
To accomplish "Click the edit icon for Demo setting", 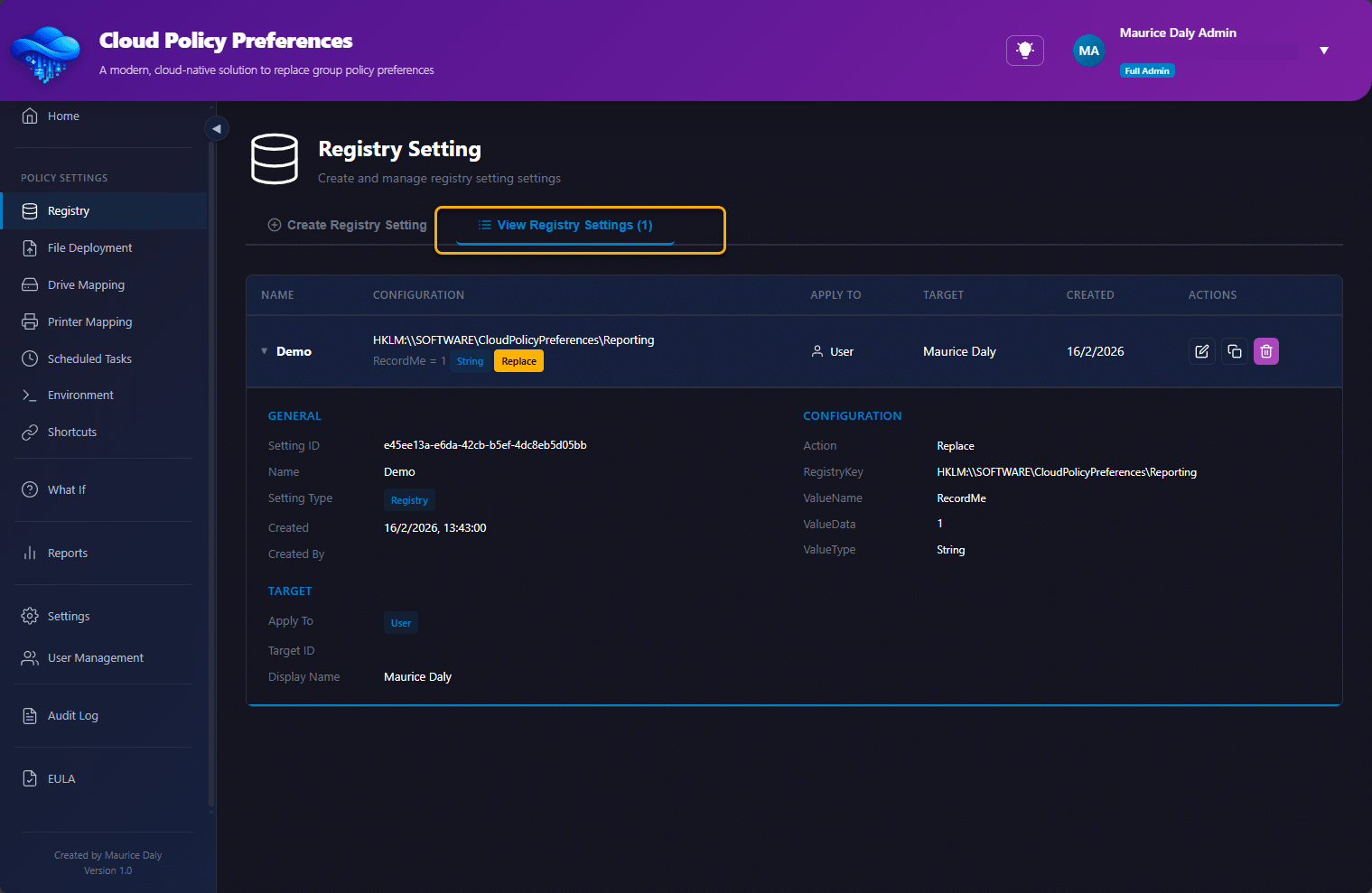I will (x=1201, y=351).
